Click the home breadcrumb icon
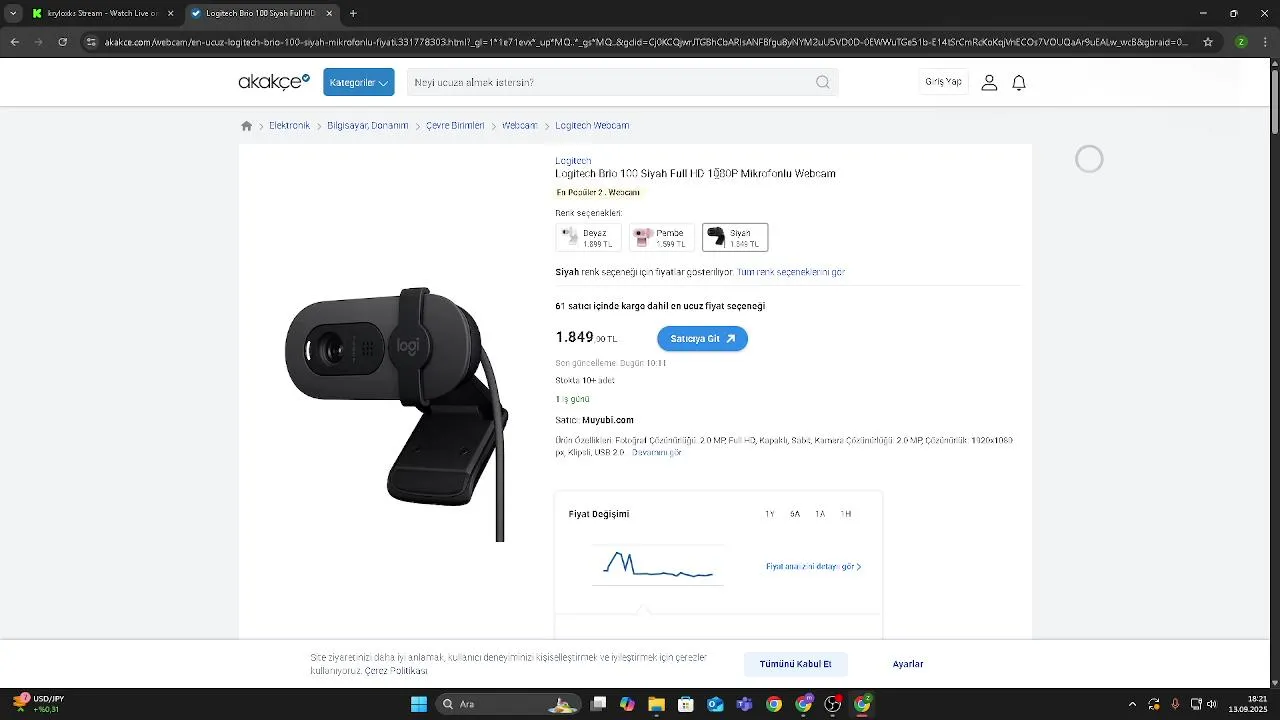 pos(247,126)
